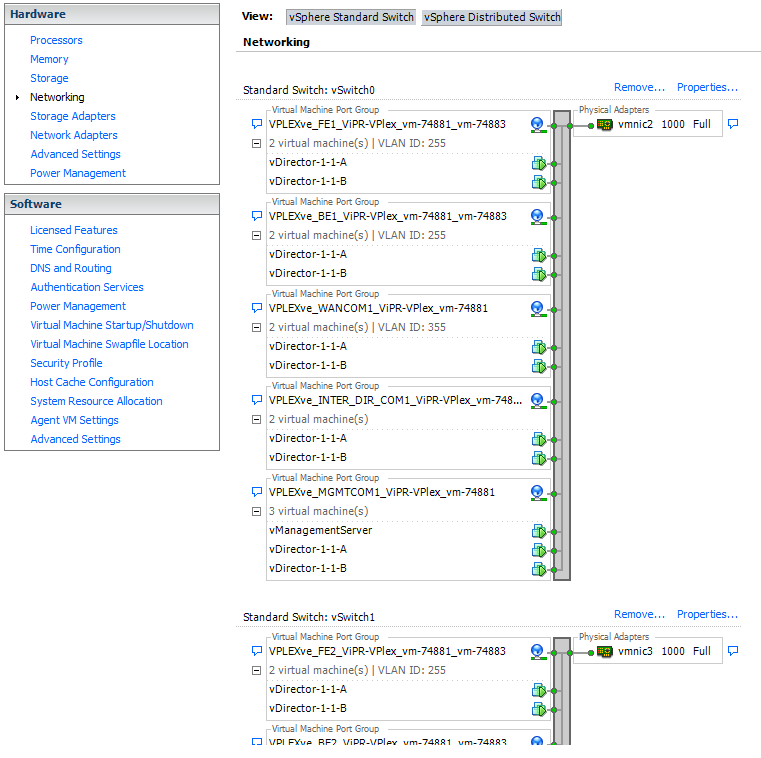Collapse VM list under VPLEXve_FE2 in vSwitch1

click(x=257, y=671)
